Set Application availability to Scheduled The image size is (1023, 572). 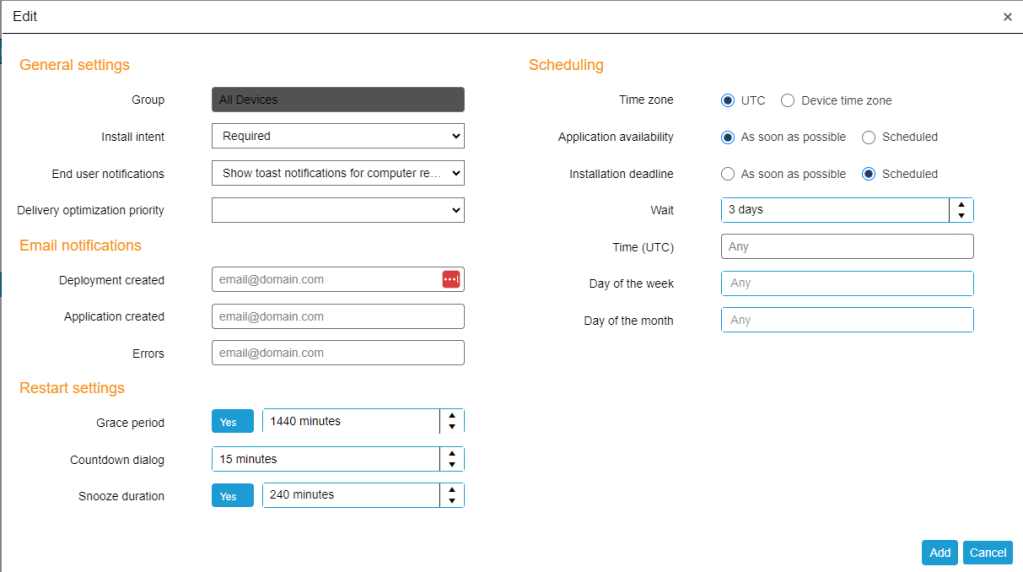pyautogui.click(x=869, y=137)
